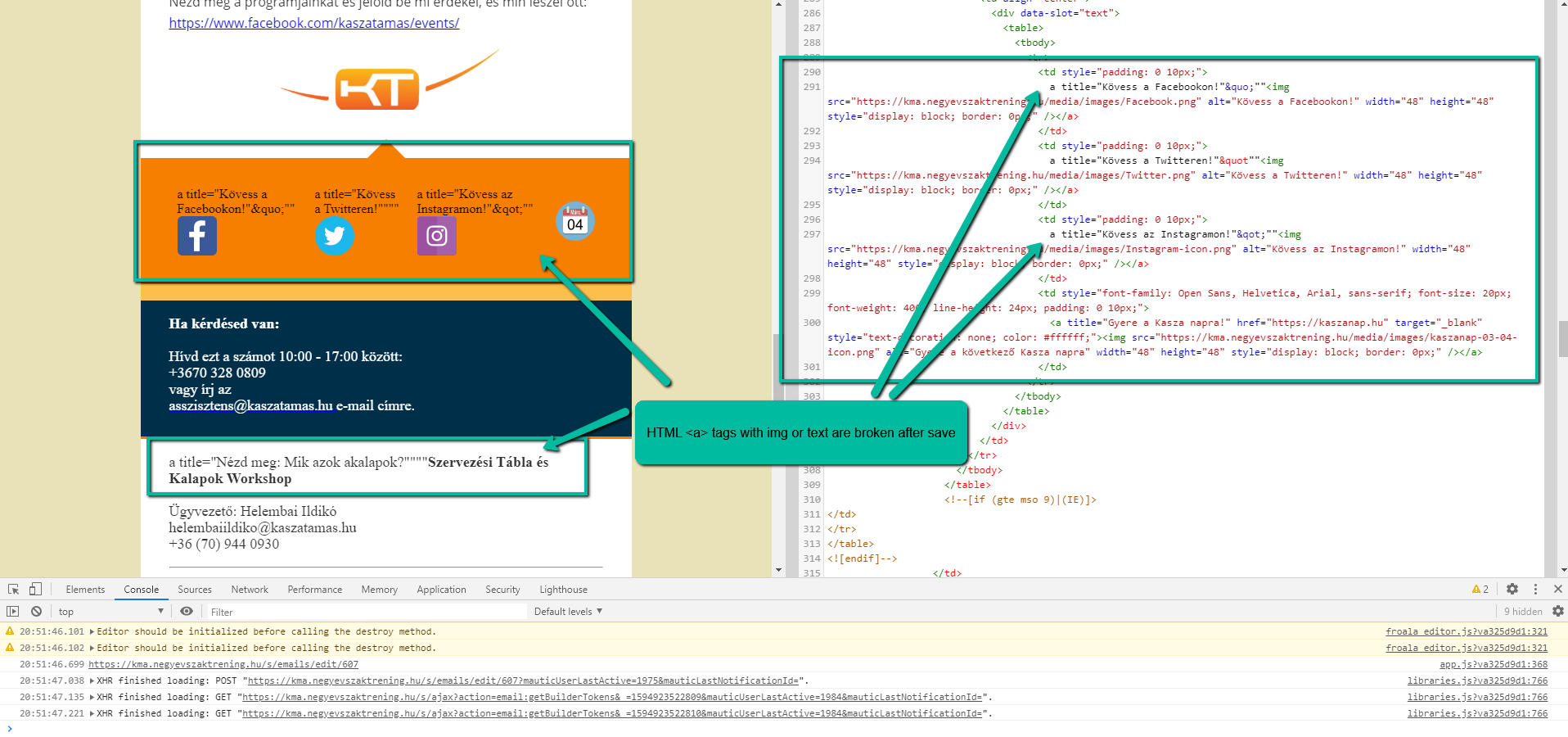The image size is (1568, 737).
Task: Click the Twitter bird icon
Action: click(x=335, y=236)
